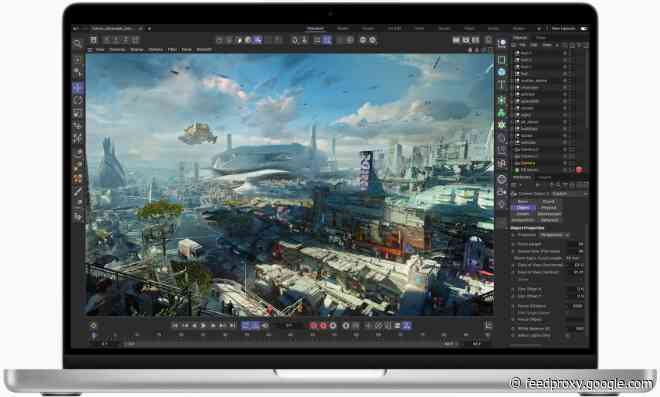This screenshot has height=397, width=660.
Task: Open the viewport Cameras menu
Action: click(117, 50)
